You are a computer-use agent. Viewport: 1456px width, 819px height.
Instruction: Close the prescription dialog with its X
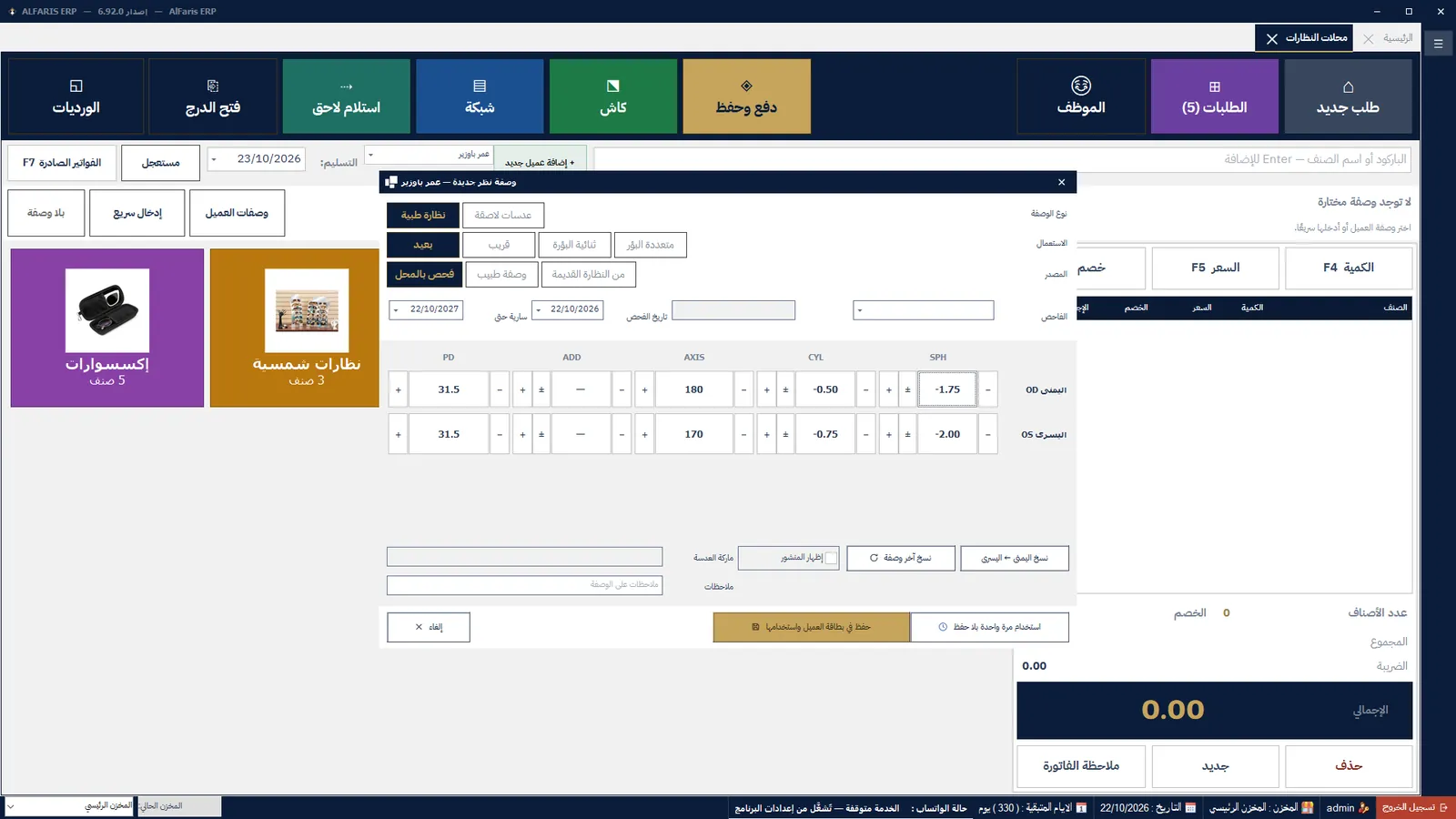tap(1062, 182)
